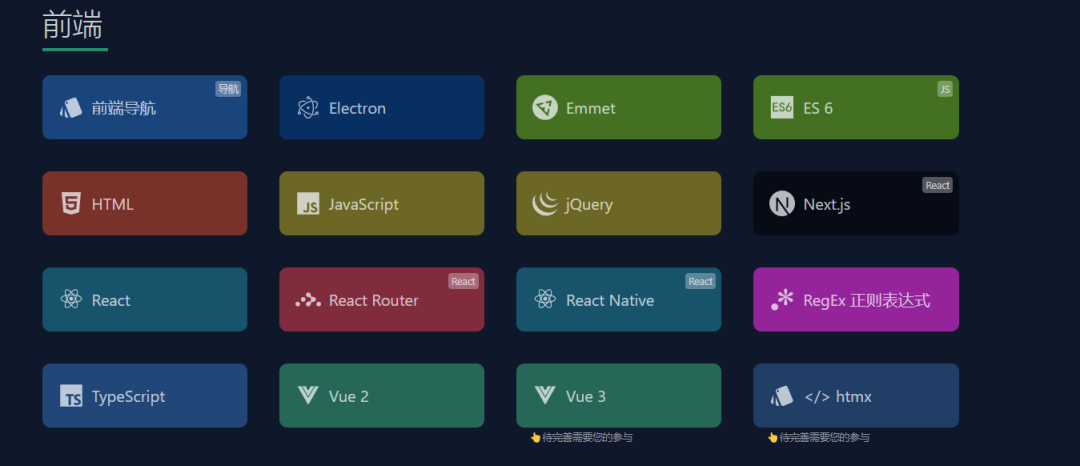Click the JS badge on ES 6 card

945,89
